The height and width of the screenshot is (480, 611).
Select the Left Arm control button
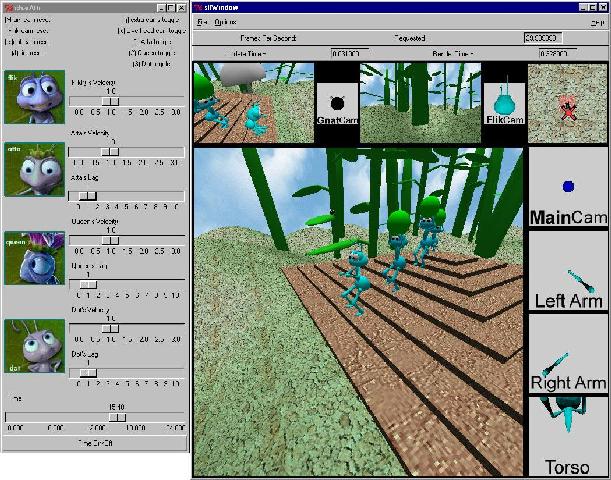(x=568, y=271)
